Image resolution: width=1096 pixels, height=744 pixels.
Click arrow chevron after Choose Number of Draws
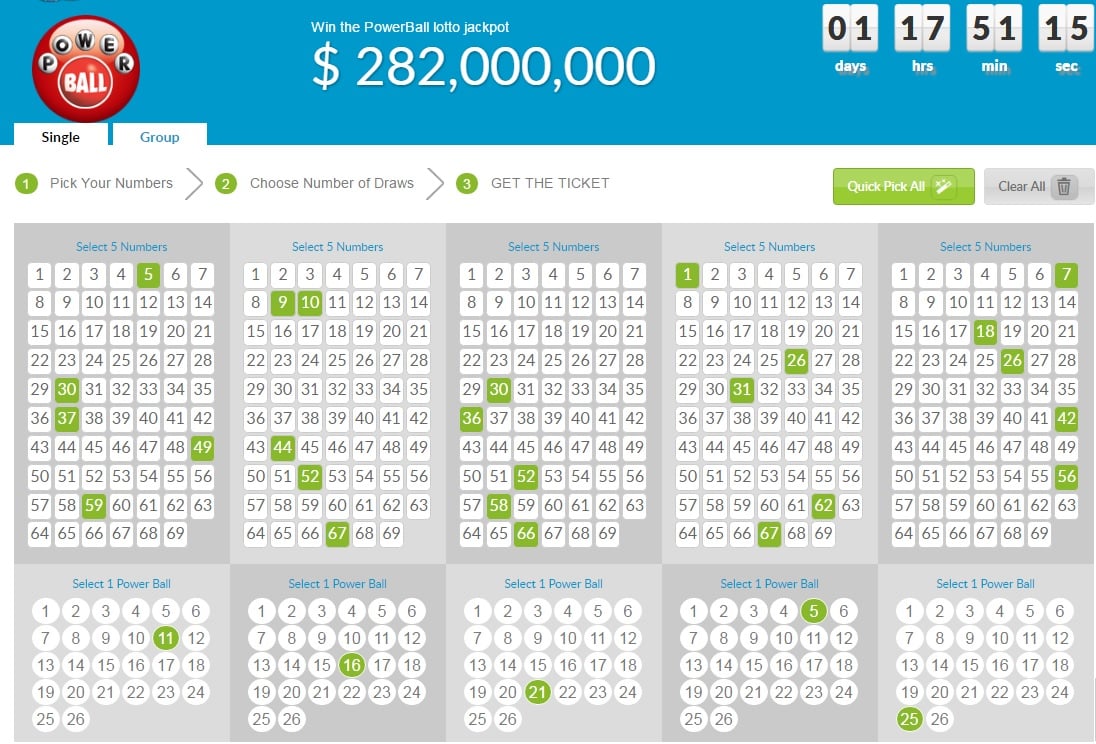435,184
